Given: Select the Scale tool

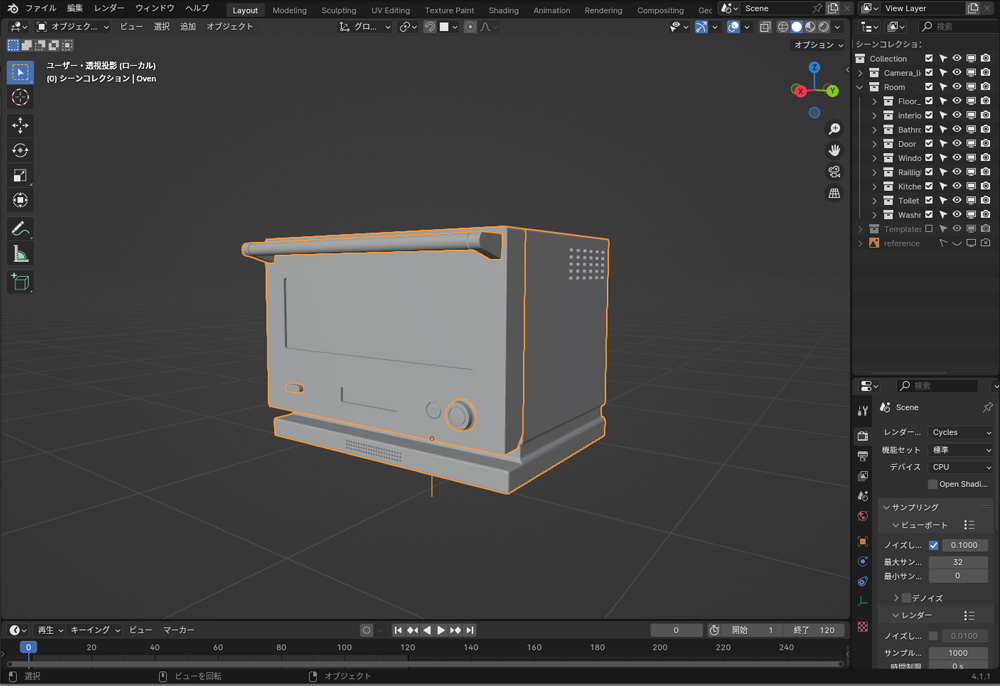Looking at the screenshot, I should click(x=20, y=176).
